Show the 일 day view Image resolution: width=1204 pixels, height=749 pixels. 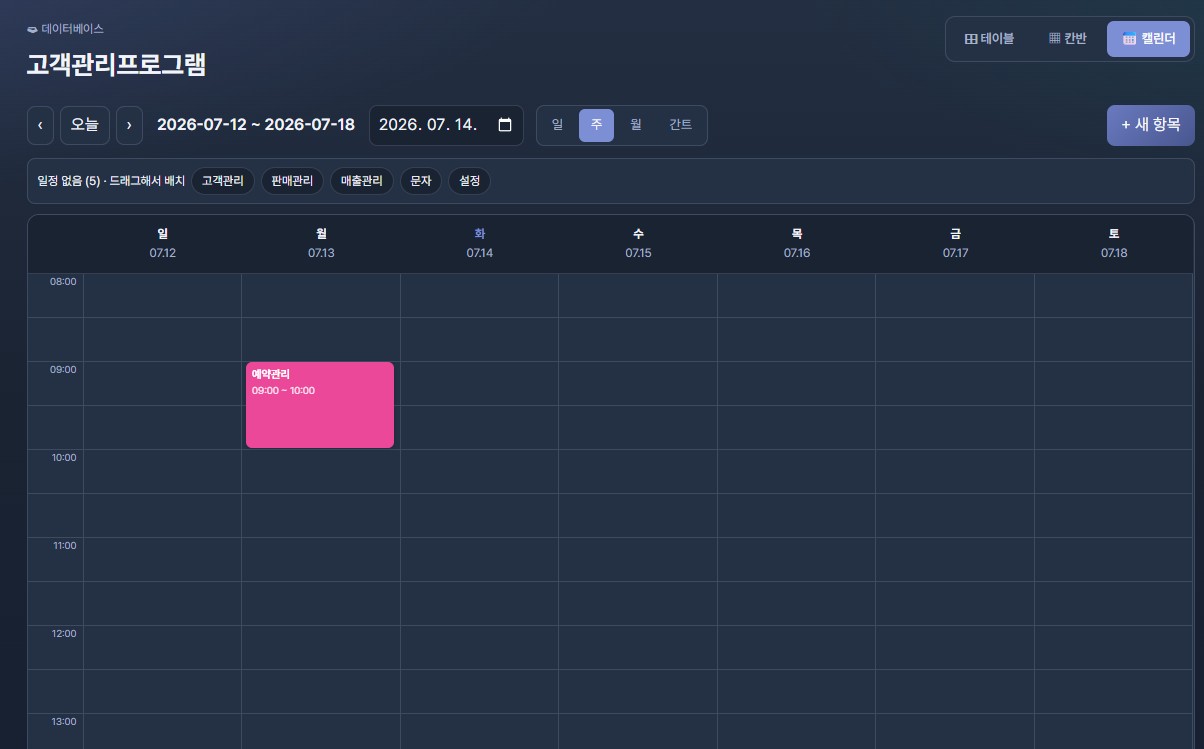tap(558, 125)
